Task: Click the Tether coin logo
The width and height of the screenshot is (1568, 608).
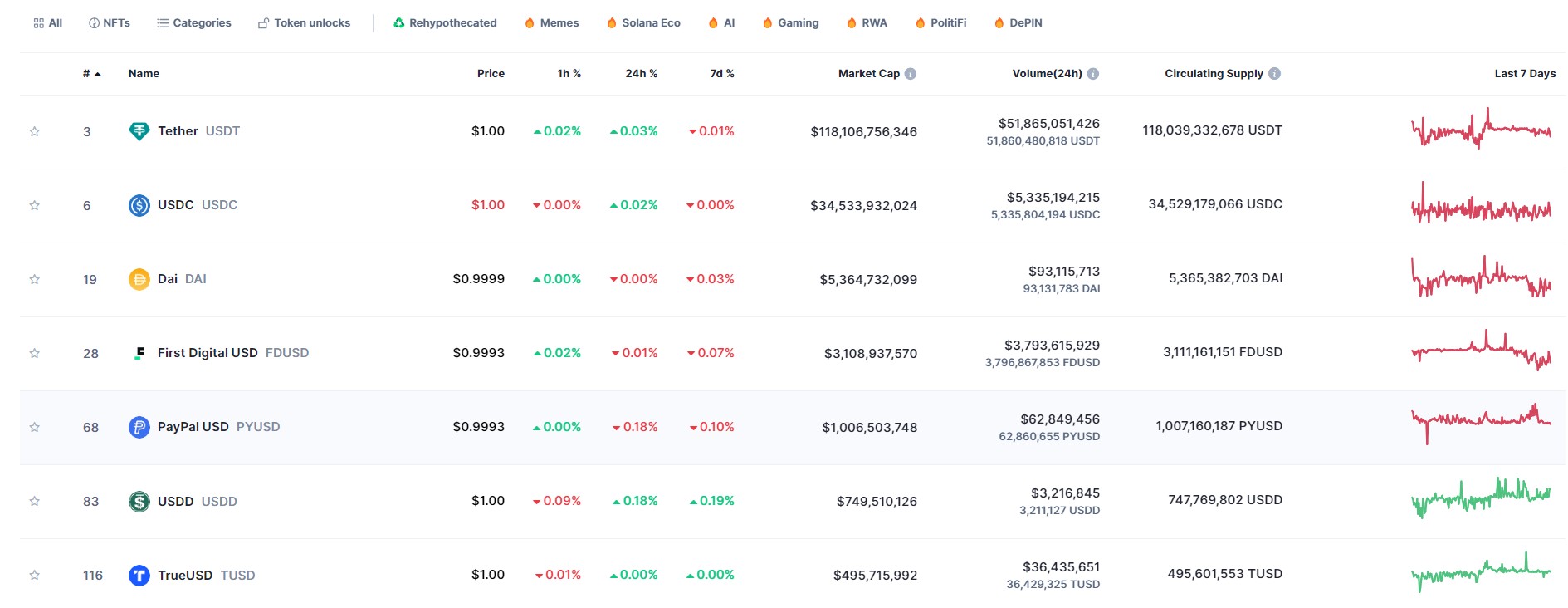Action: (139, 131)
